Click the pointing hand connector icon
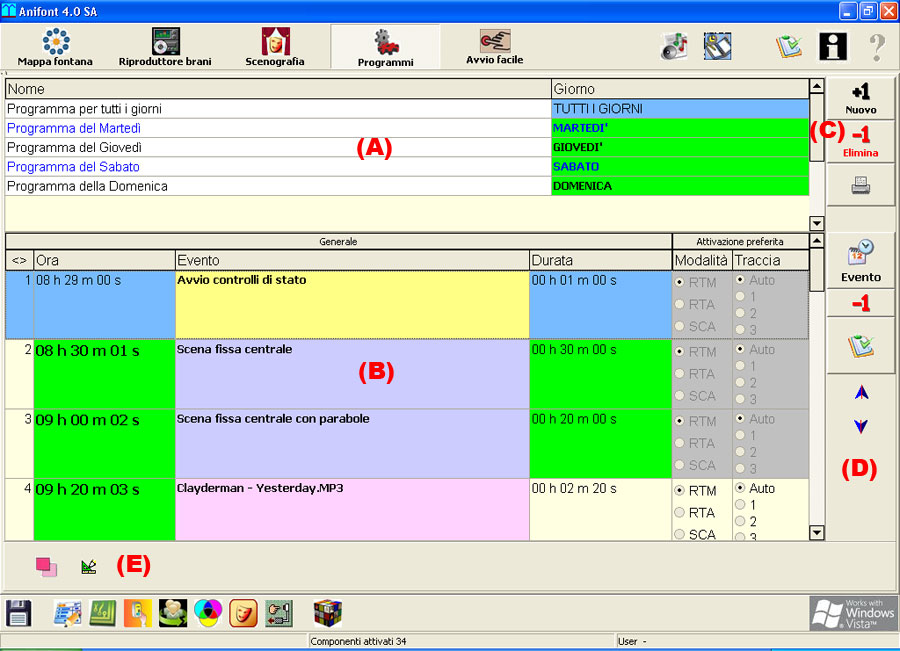 pyautogui.click(x=279, y=613)
